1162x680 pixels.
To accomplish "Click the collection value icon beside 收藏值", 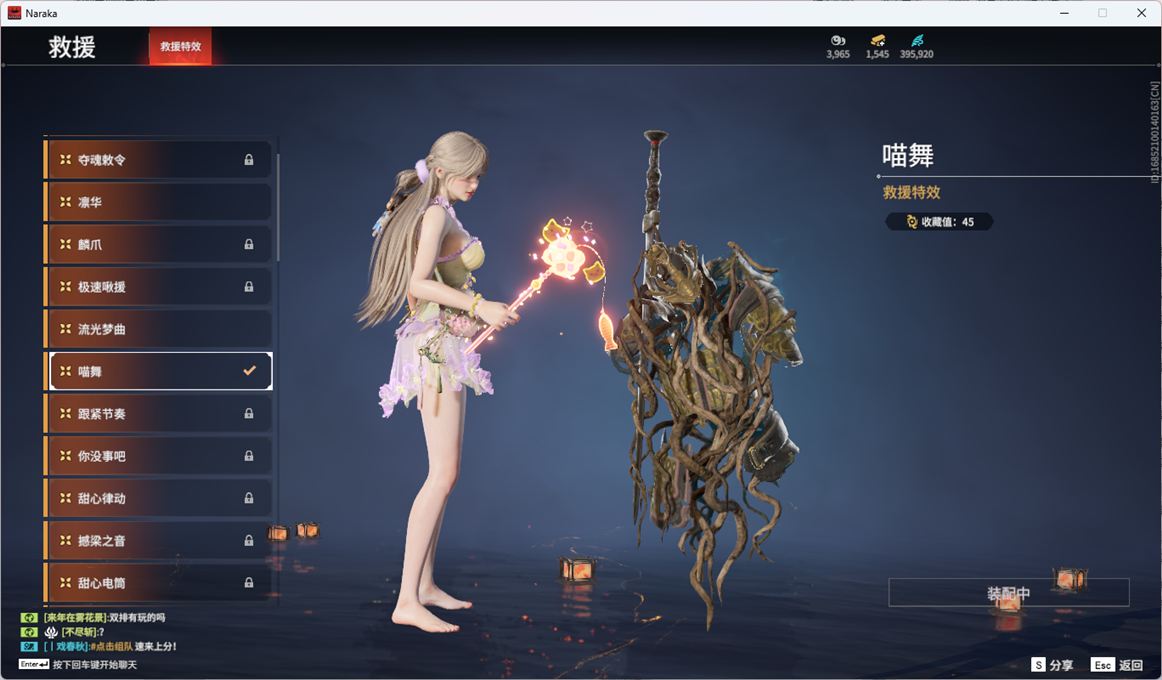I will (912, 221).
